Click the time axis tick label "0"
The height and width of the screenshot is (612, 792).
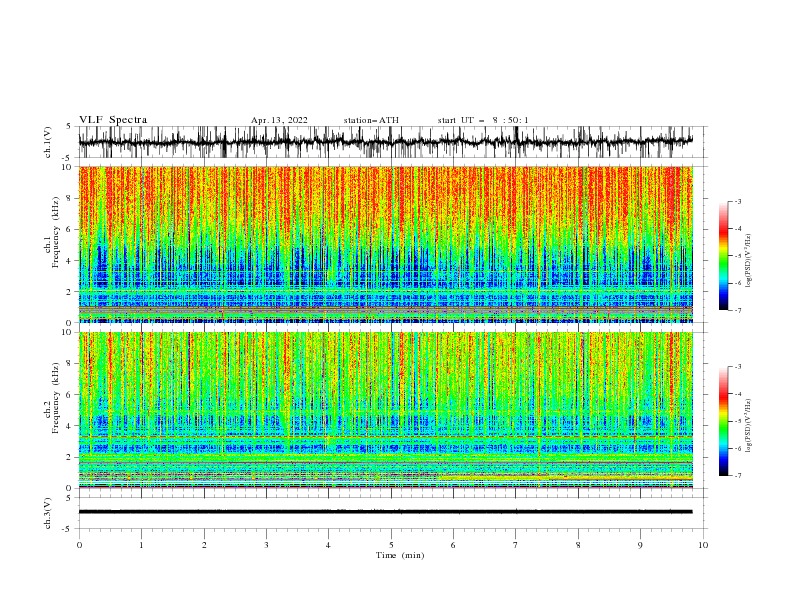[x=79, y=545]
